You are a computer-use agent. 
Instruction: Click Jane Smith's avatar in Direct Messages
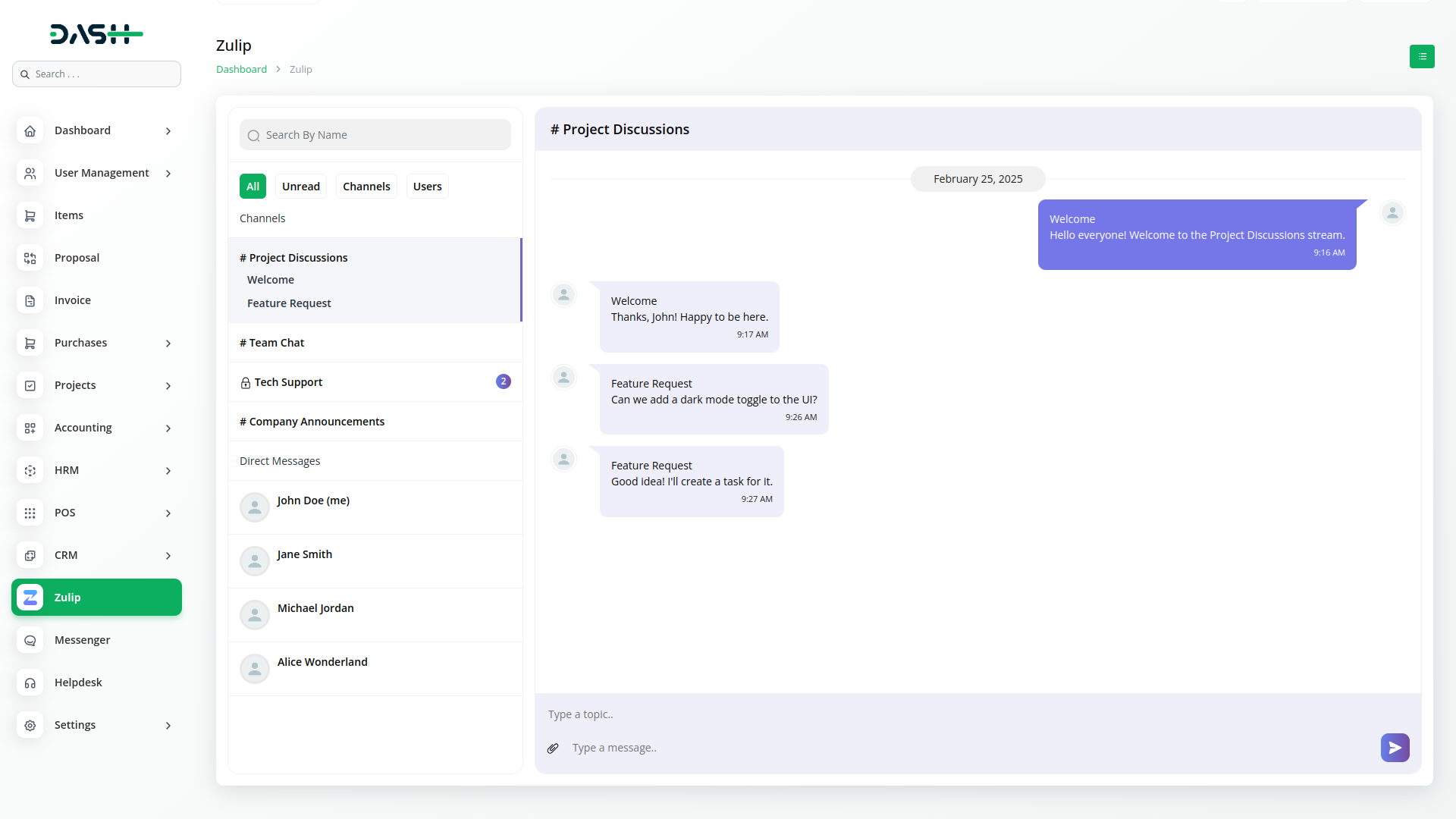point(255,561)
